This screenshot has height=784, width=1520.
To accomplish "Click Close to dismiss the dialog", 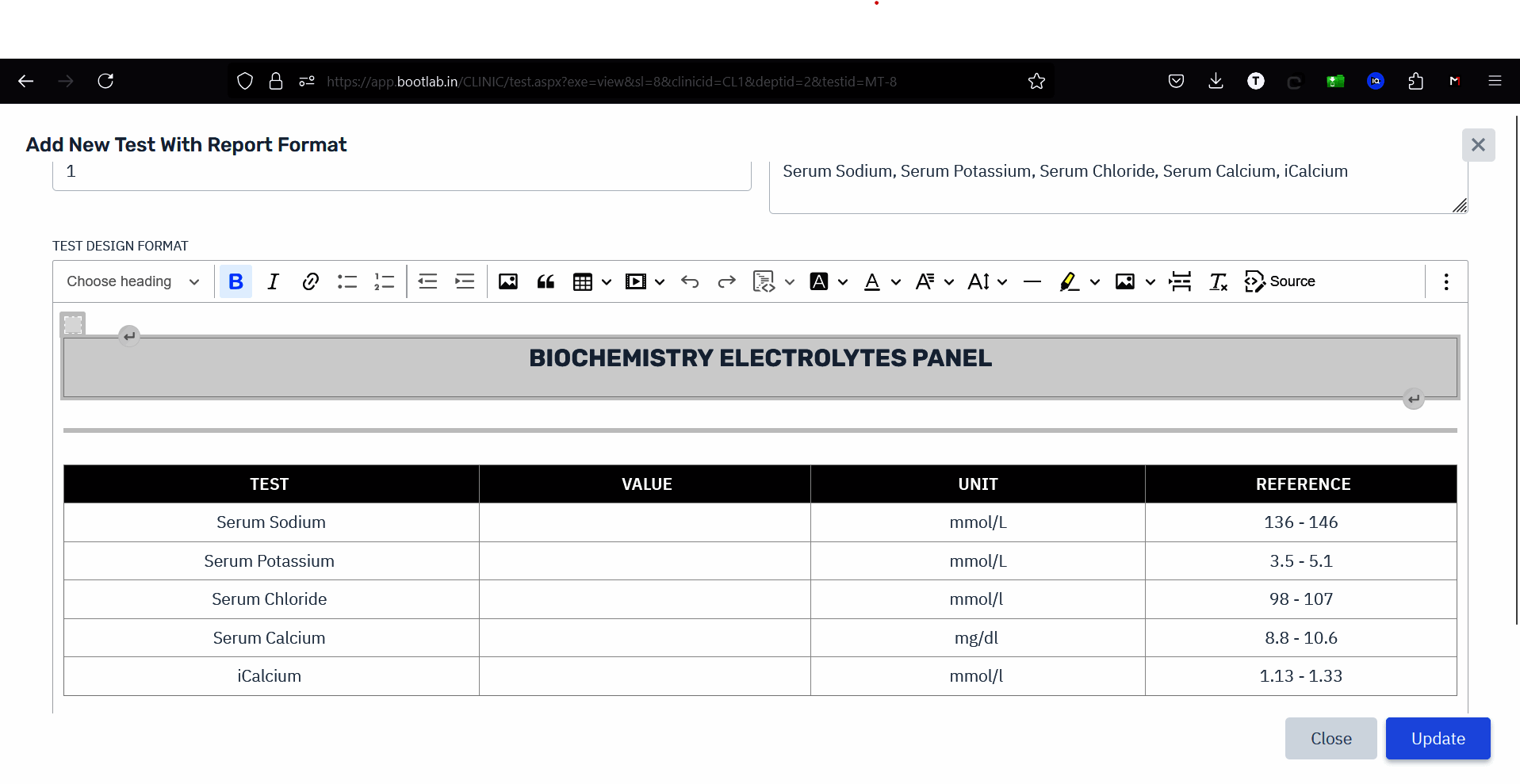I will [1330, 738].
